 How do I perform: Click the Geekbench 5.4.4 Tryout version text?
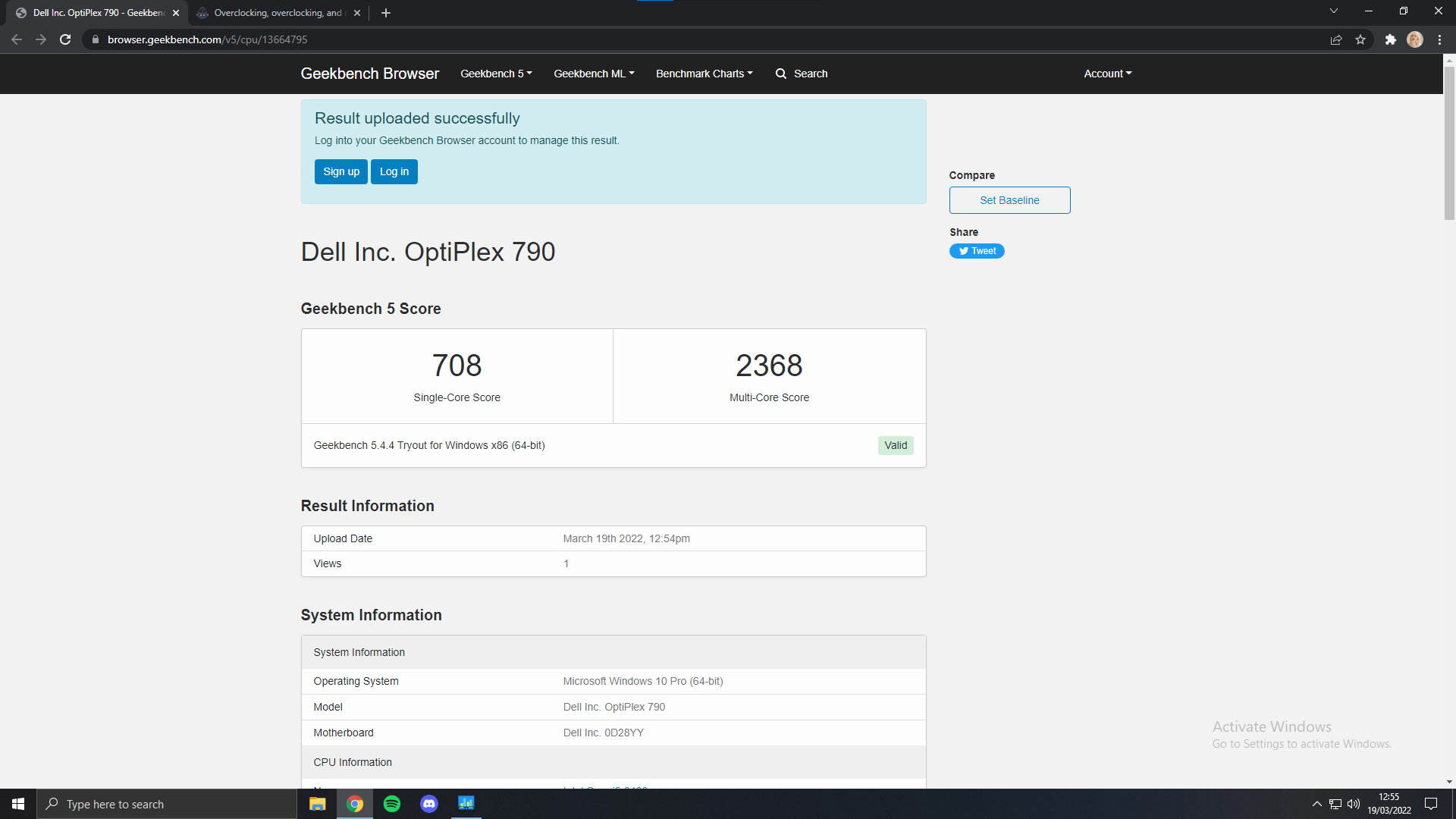click(x=429, y=445)
